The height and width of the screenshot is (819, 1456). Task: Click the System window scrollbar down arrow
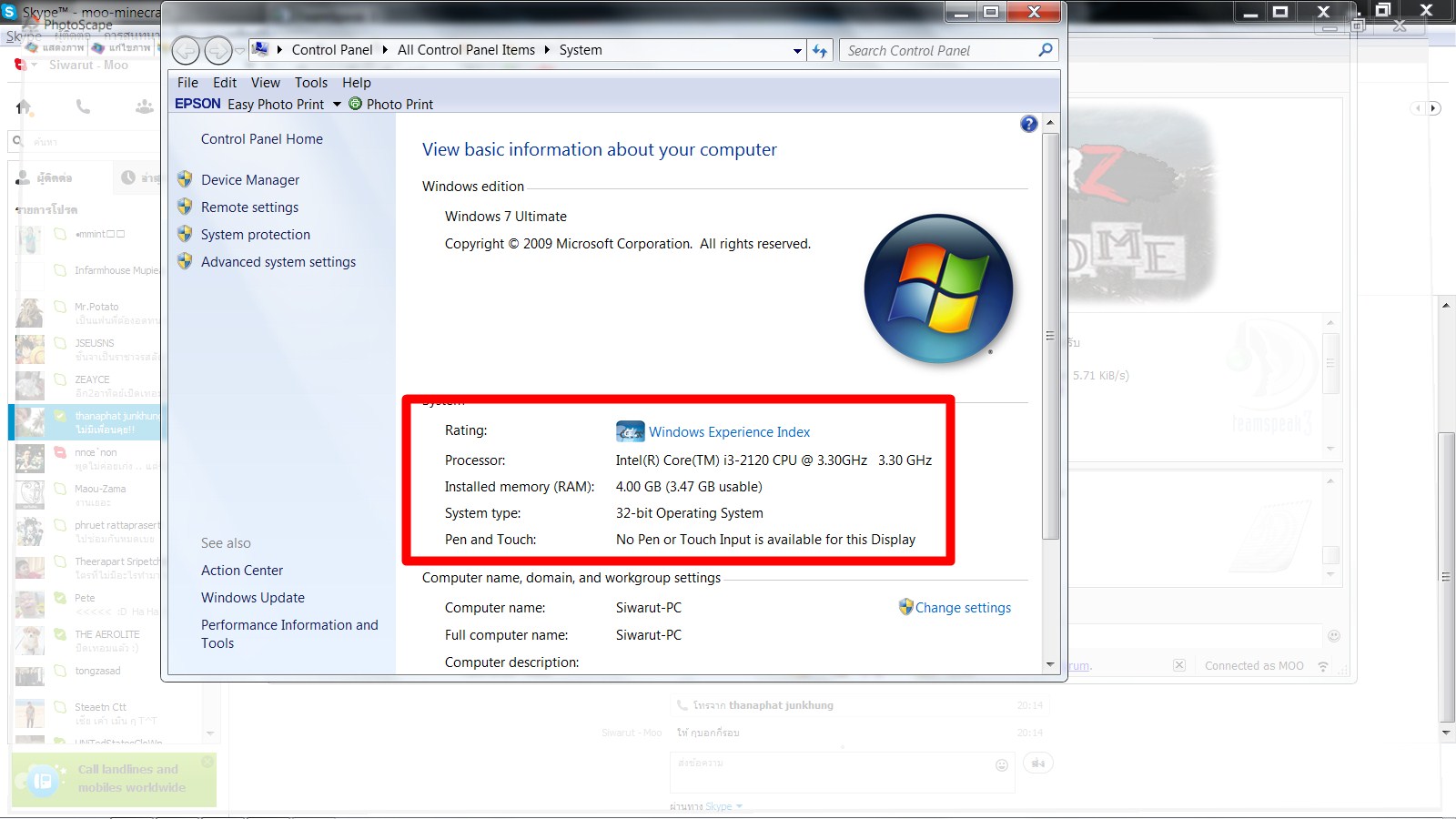coord(1050,664)
